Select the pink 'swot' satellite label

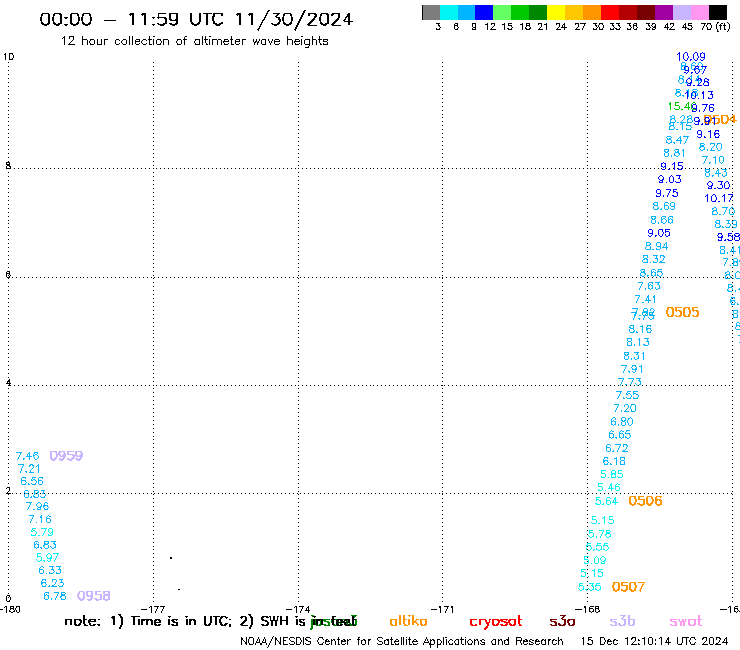point(686,622)
